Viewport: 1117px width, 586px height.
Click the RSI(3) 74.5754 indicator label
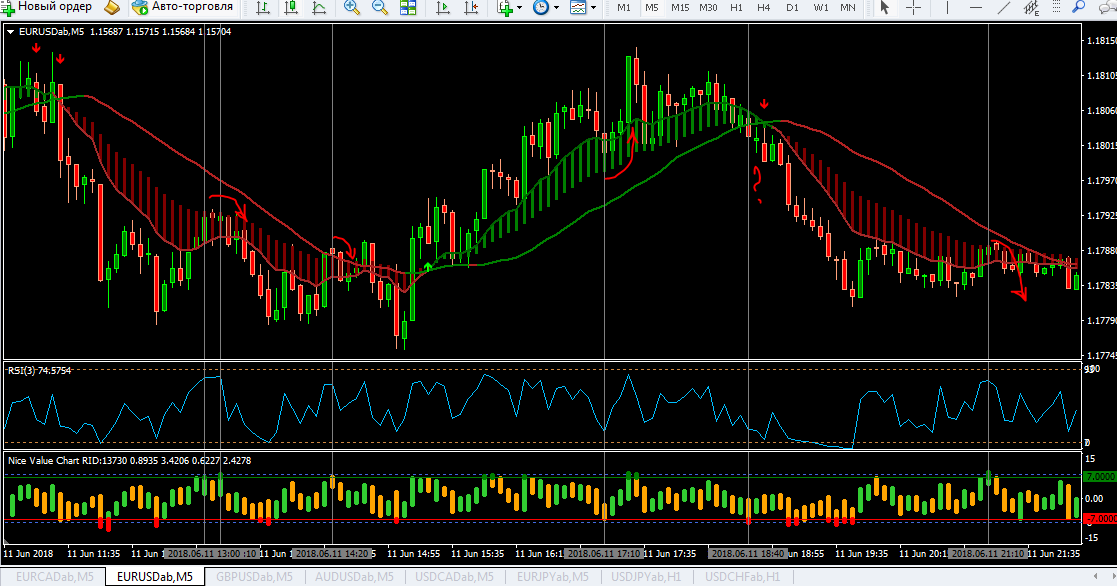click(x=40, y=370)
